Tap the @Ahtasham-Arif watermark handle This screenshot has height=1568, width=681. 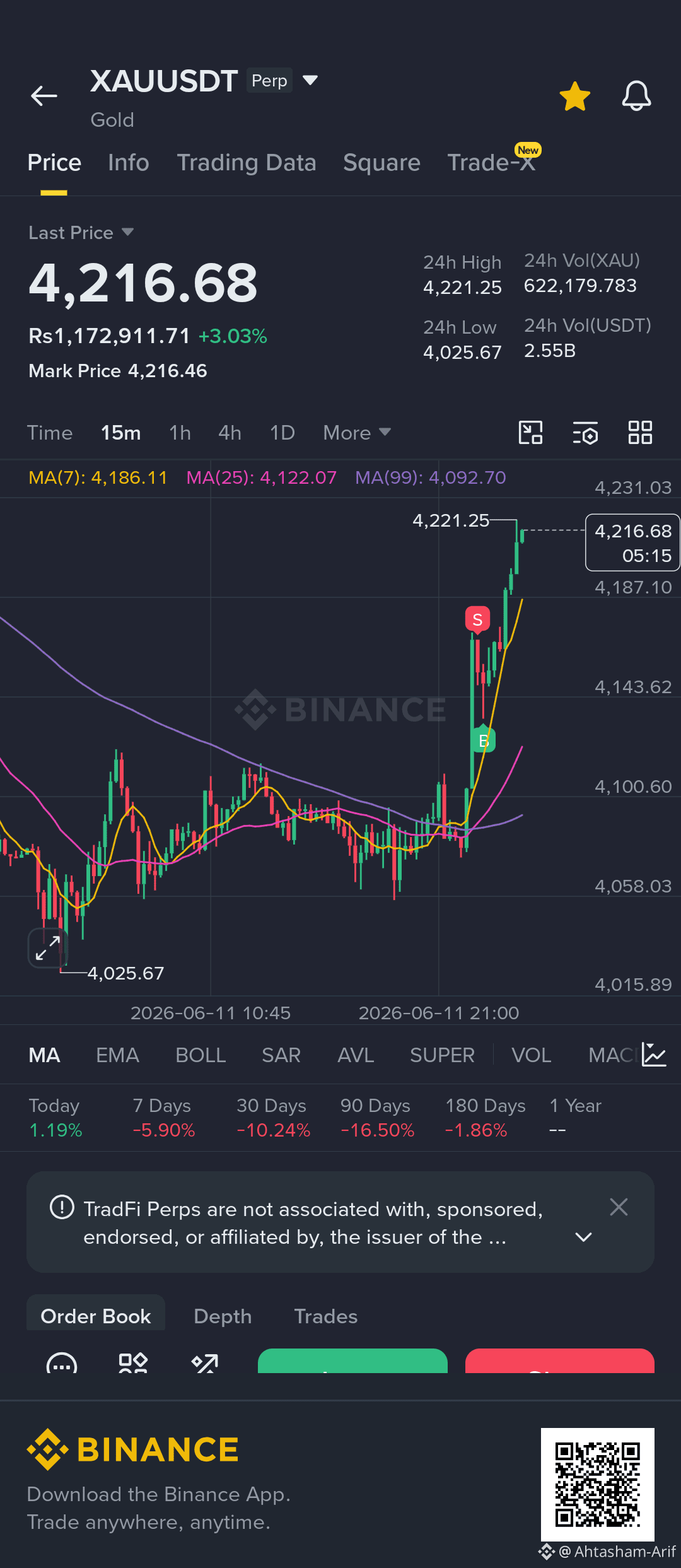point(617,1552)
